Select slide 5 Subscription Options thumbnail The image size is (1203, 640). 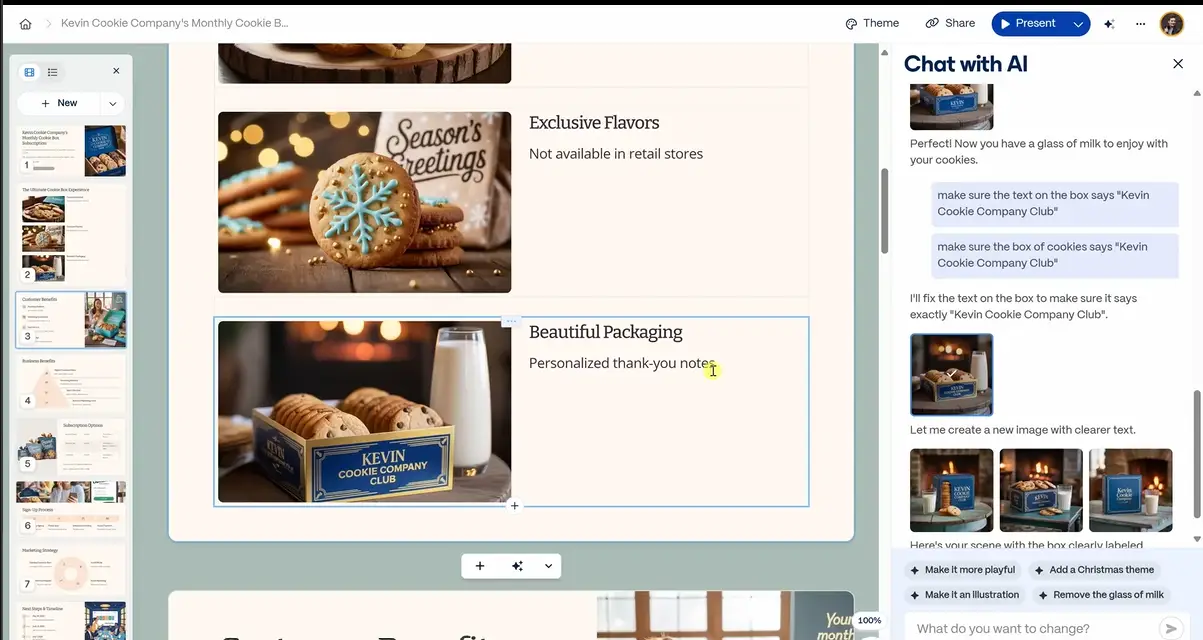(x=72, y=446)
